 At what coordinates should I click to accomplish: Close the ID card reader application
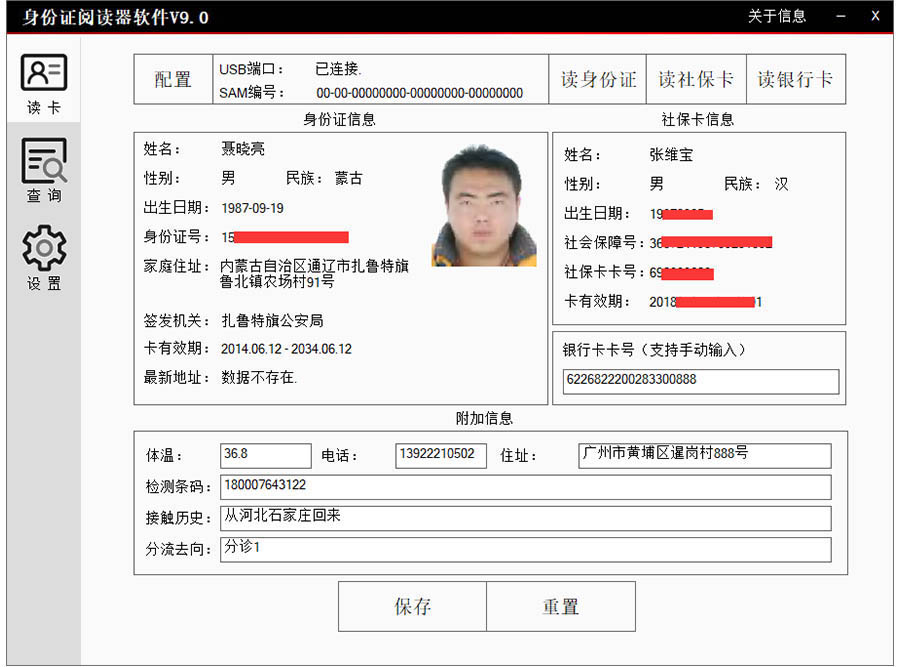[x=875, y=16]
